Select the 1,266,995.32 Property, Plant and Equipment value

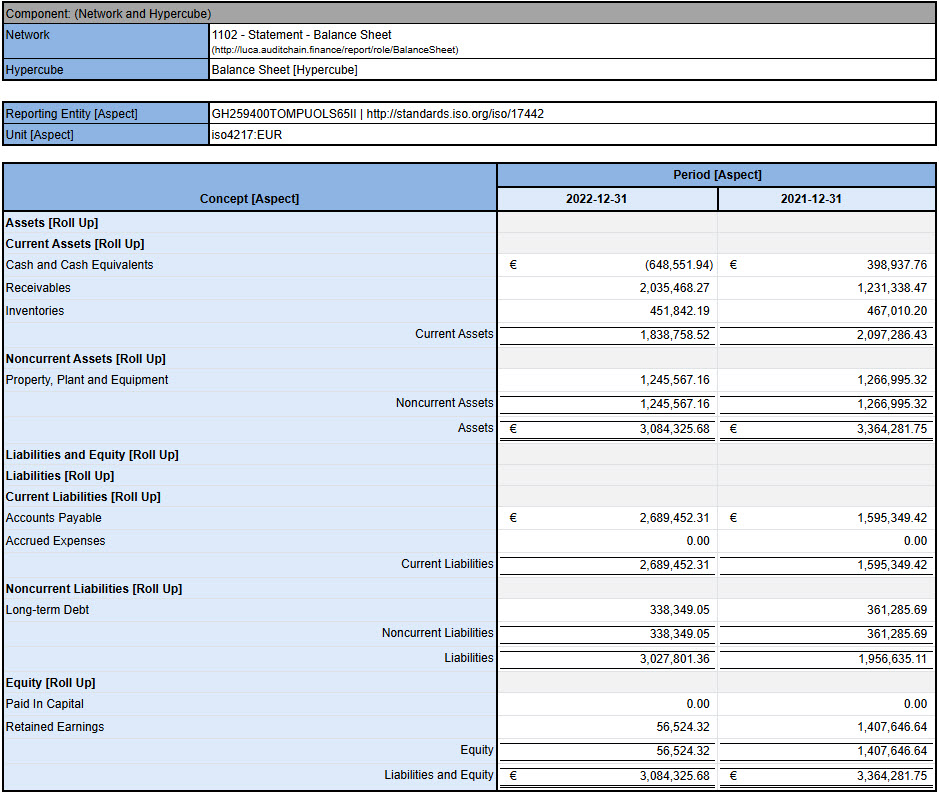coord(892,380)
